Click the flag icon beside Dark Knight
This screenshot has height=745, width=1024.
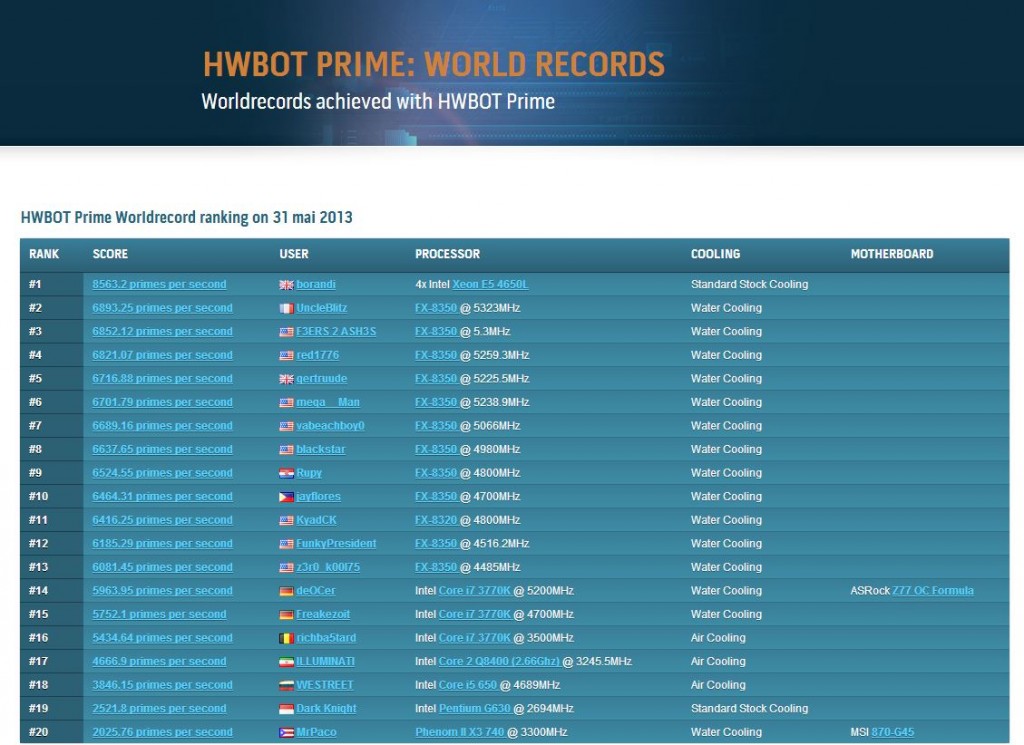[x=286, y=709]
